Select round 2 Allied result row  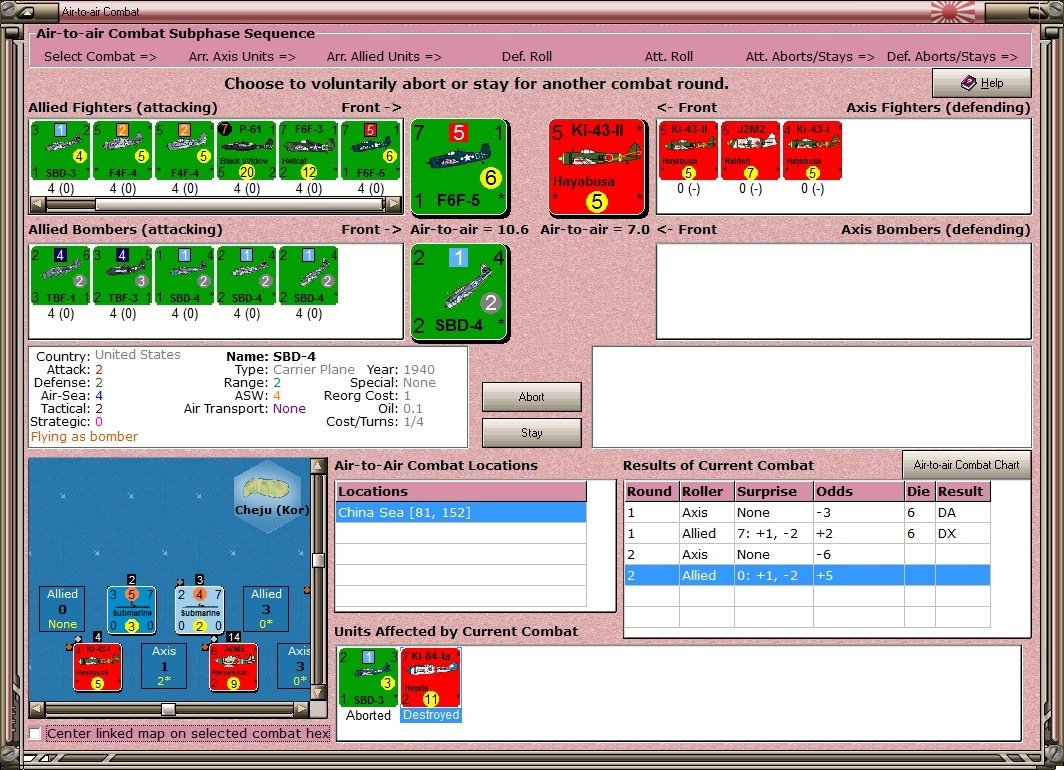pos(807,575)
